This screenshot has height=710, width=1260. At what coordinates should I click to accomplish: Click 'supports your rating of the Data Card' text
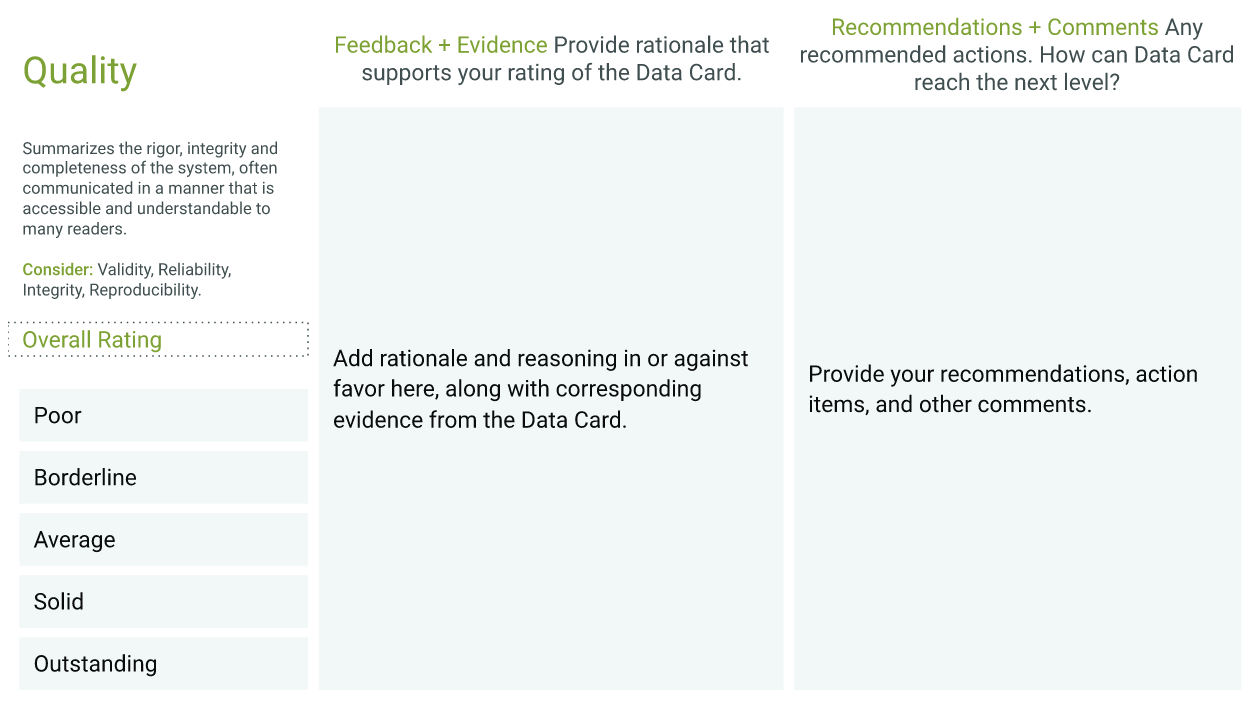[551, 73]
